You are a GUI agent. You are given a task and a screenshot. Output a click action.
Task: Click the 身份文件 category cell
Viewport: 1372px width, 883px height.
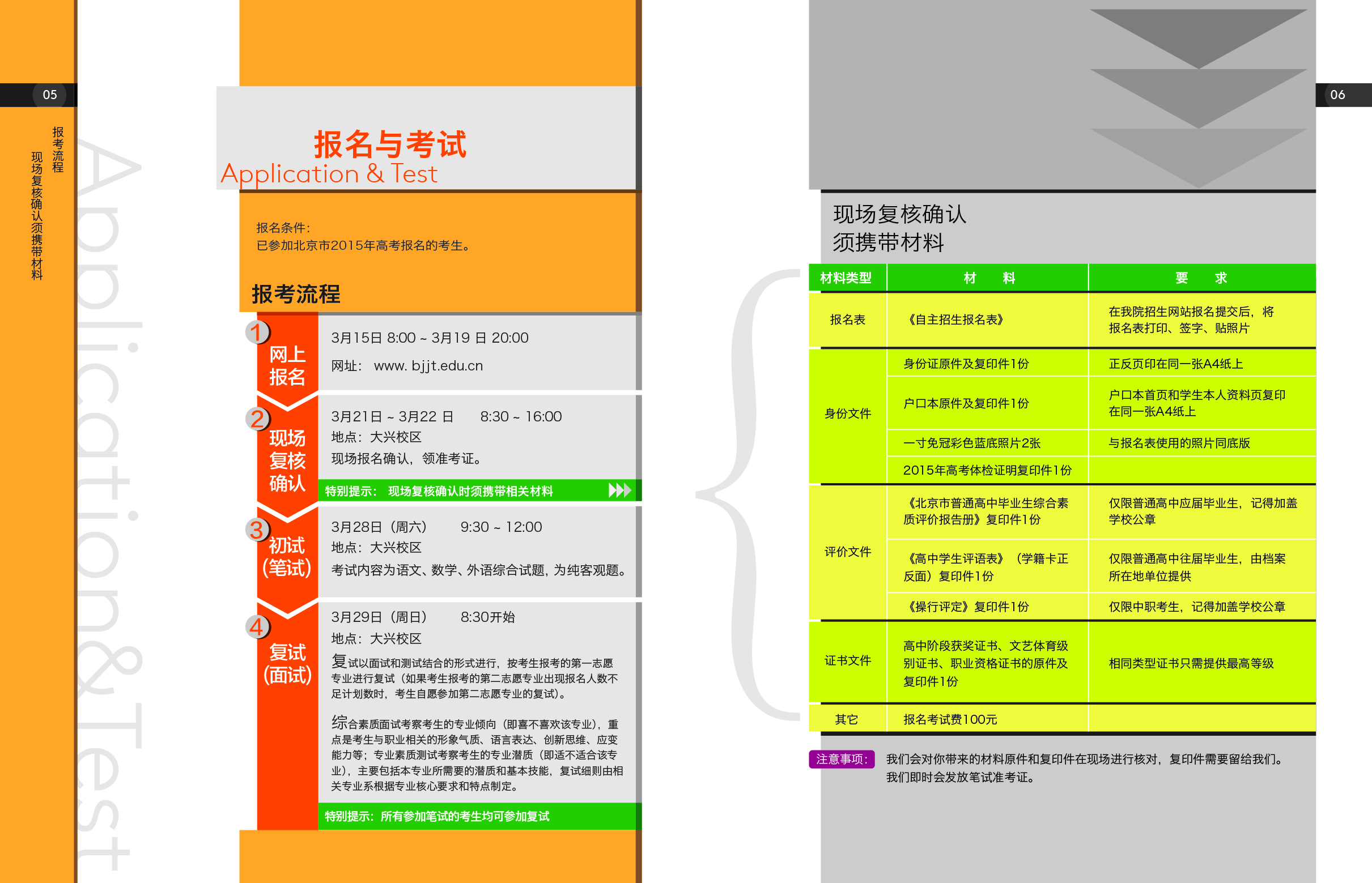coord(847,413)
